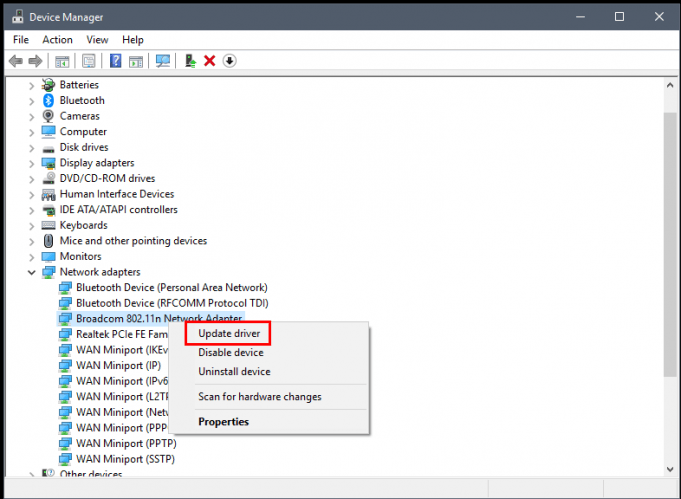Open the Action menu
681x499 pixels.
pos(57,40)
